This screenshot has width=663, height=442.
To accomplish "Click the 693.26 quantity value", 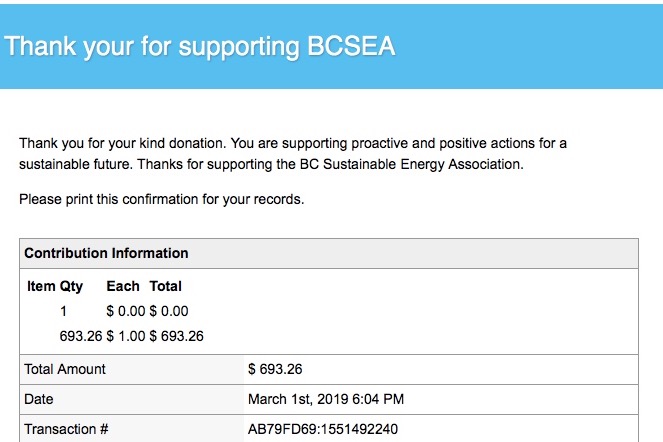I will click(x=81, y=336).
